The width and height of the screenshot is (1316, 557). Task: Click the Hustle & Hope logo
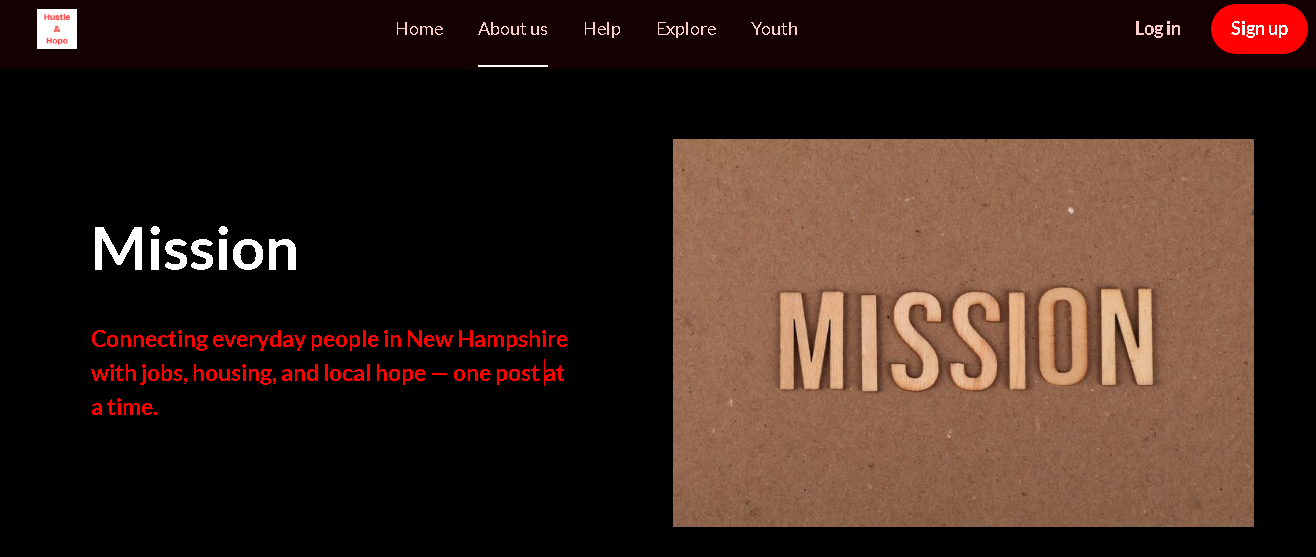pos(57,29)
